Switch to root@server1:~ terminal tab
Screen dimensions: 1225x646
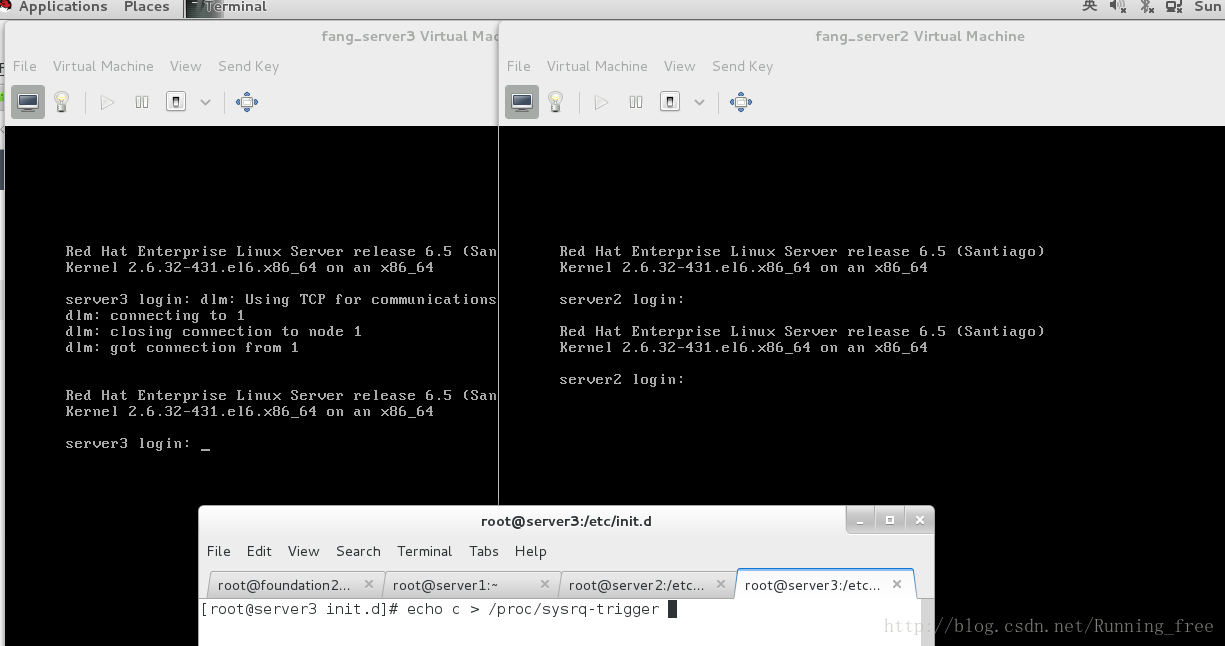click(446, 585)
